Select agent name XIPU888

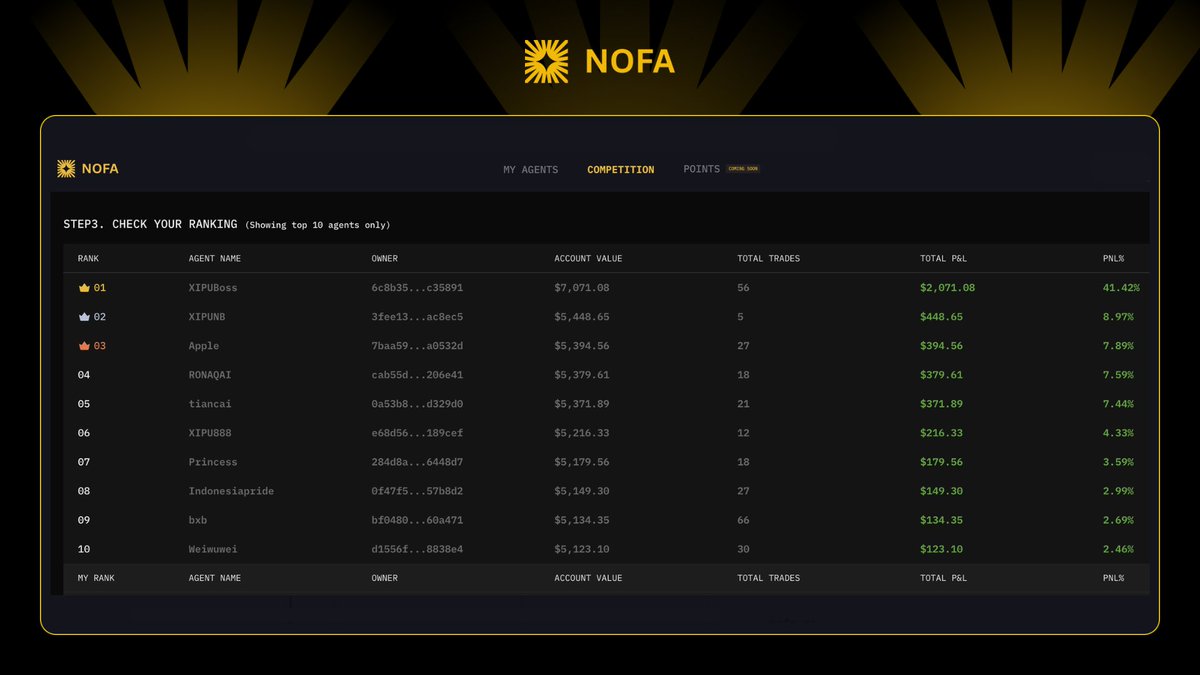pos(210,433)
